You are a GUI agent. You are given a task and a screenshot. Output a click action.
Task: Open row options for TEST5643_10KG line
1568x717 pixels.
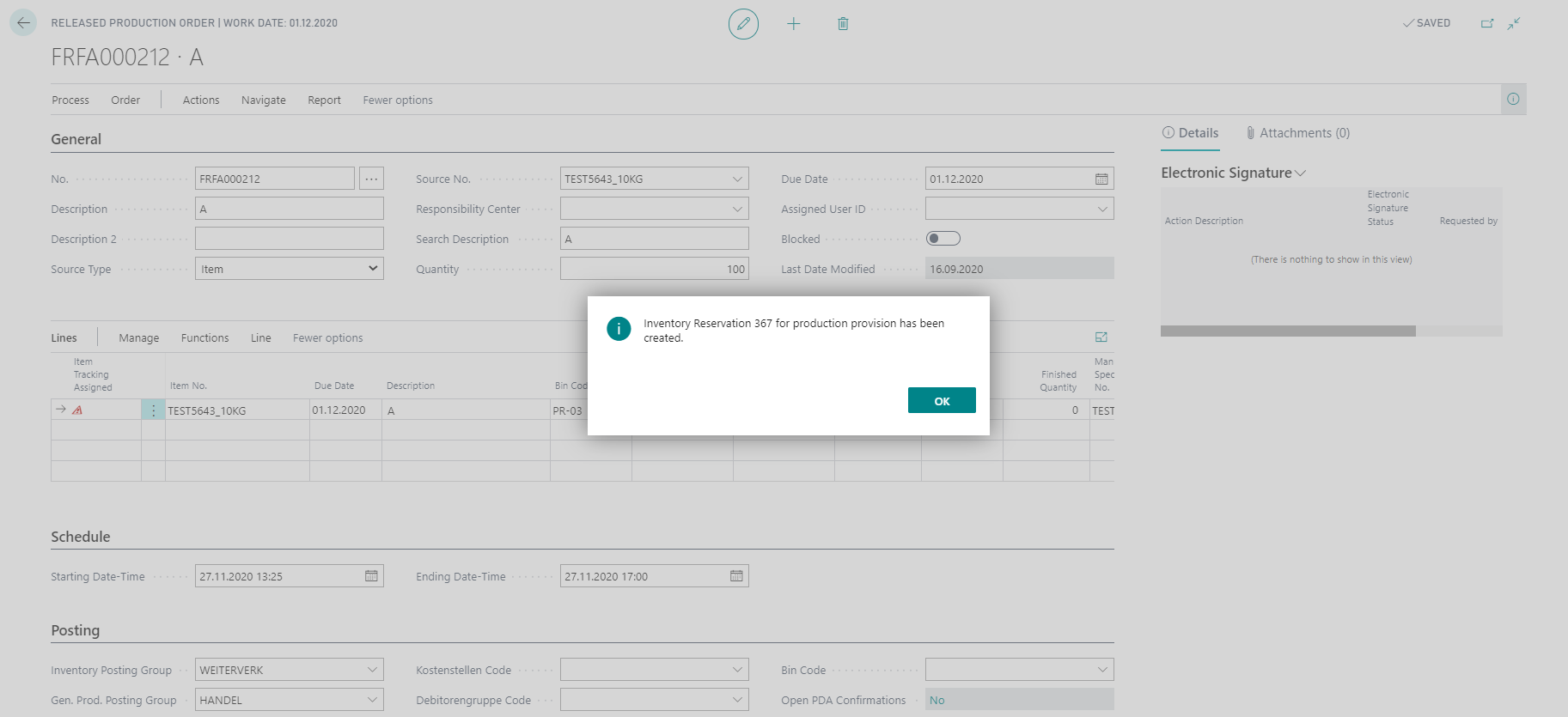pos(153,410)
